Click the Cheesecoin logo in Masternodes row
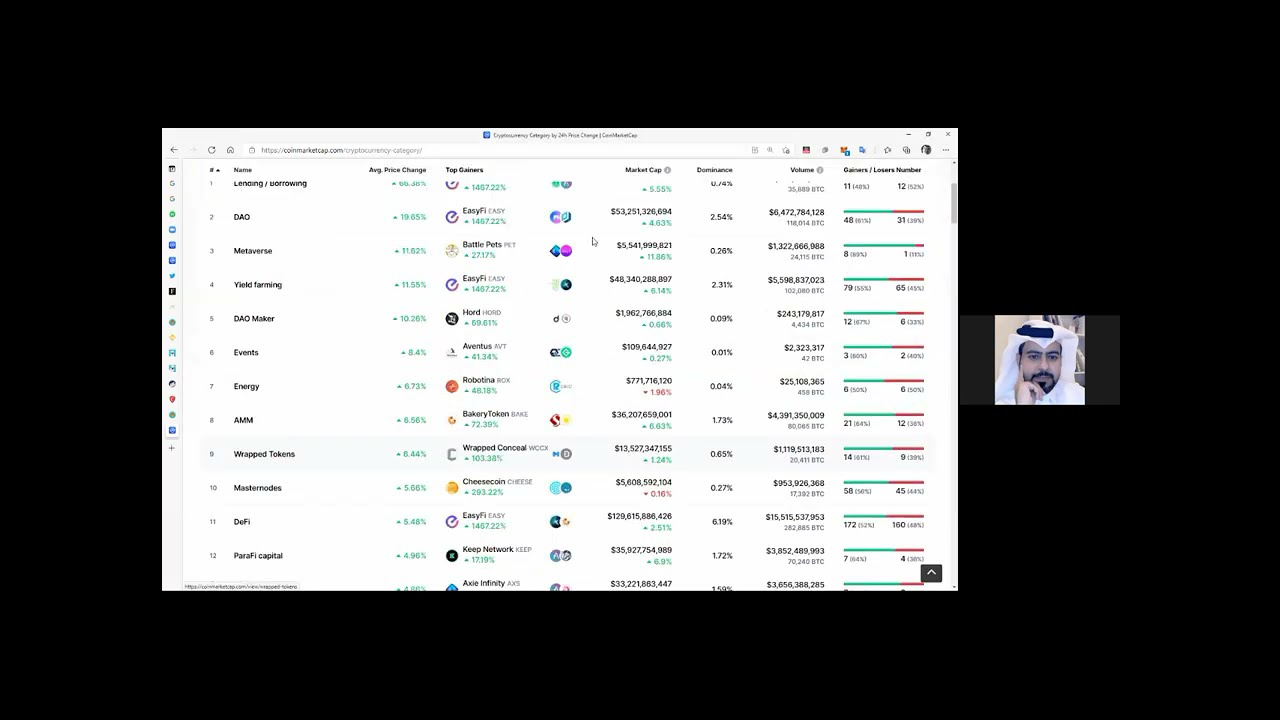Image resolution: width=1280 pixels, height=720 pixels. pos(452,488)
